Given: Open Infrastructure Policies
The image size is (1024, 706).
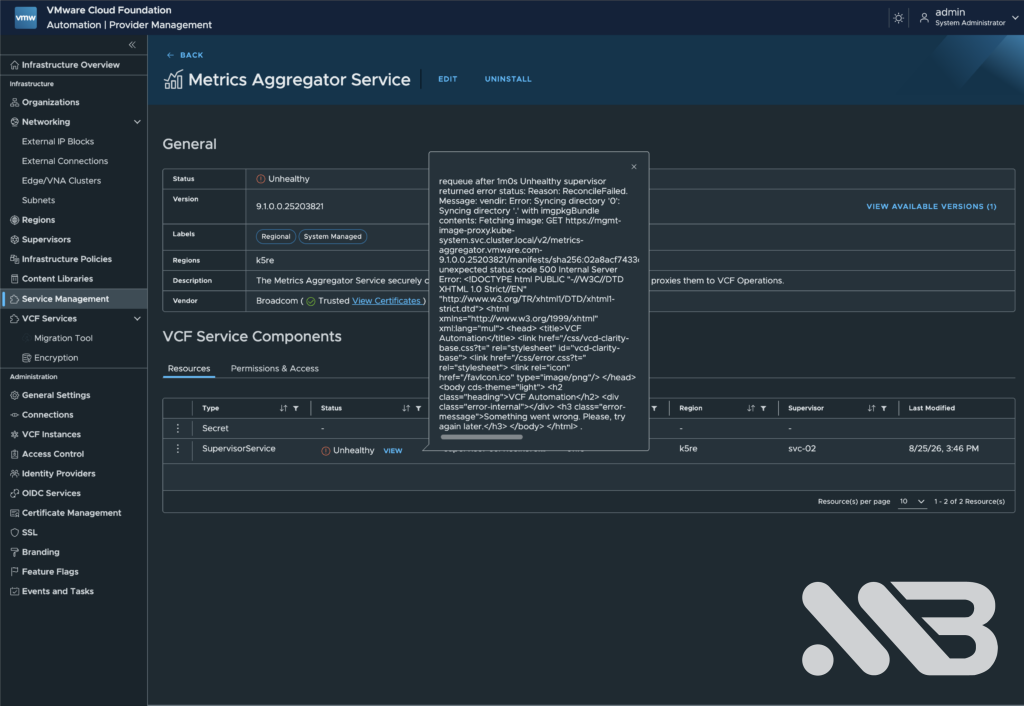Looking at the screenshot, I should pyautogui.click(x=67, y=259).
